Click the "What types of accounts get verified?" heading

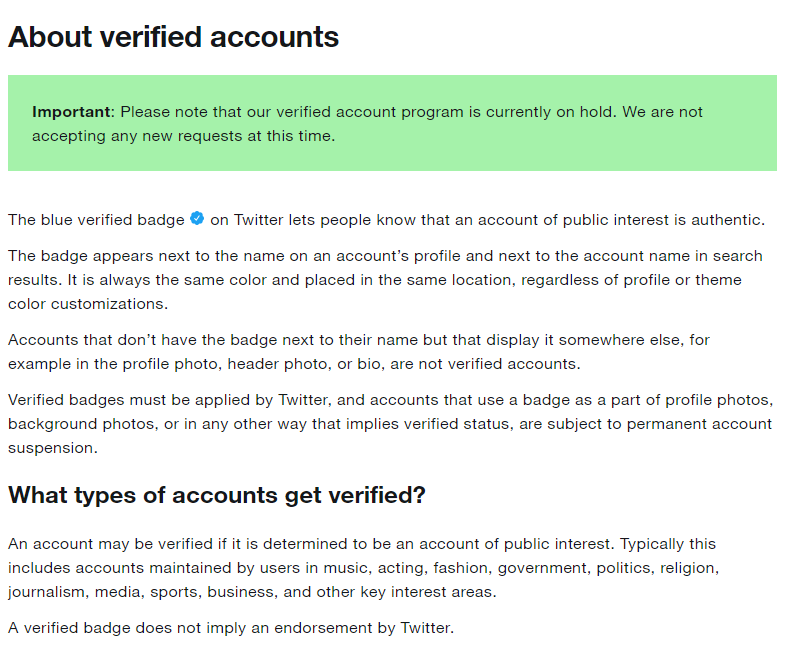(217, 495)
